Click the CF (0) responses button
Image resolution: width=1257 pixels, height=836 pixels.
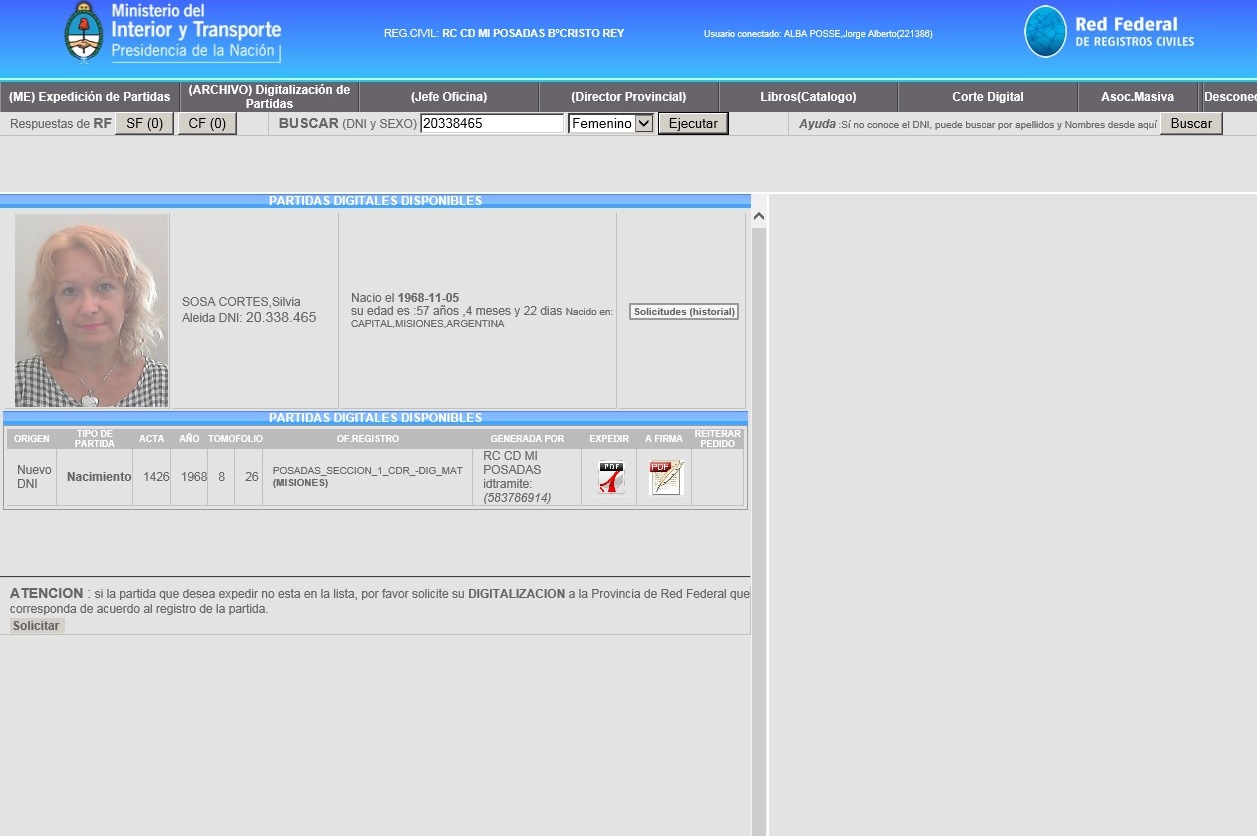207,124
